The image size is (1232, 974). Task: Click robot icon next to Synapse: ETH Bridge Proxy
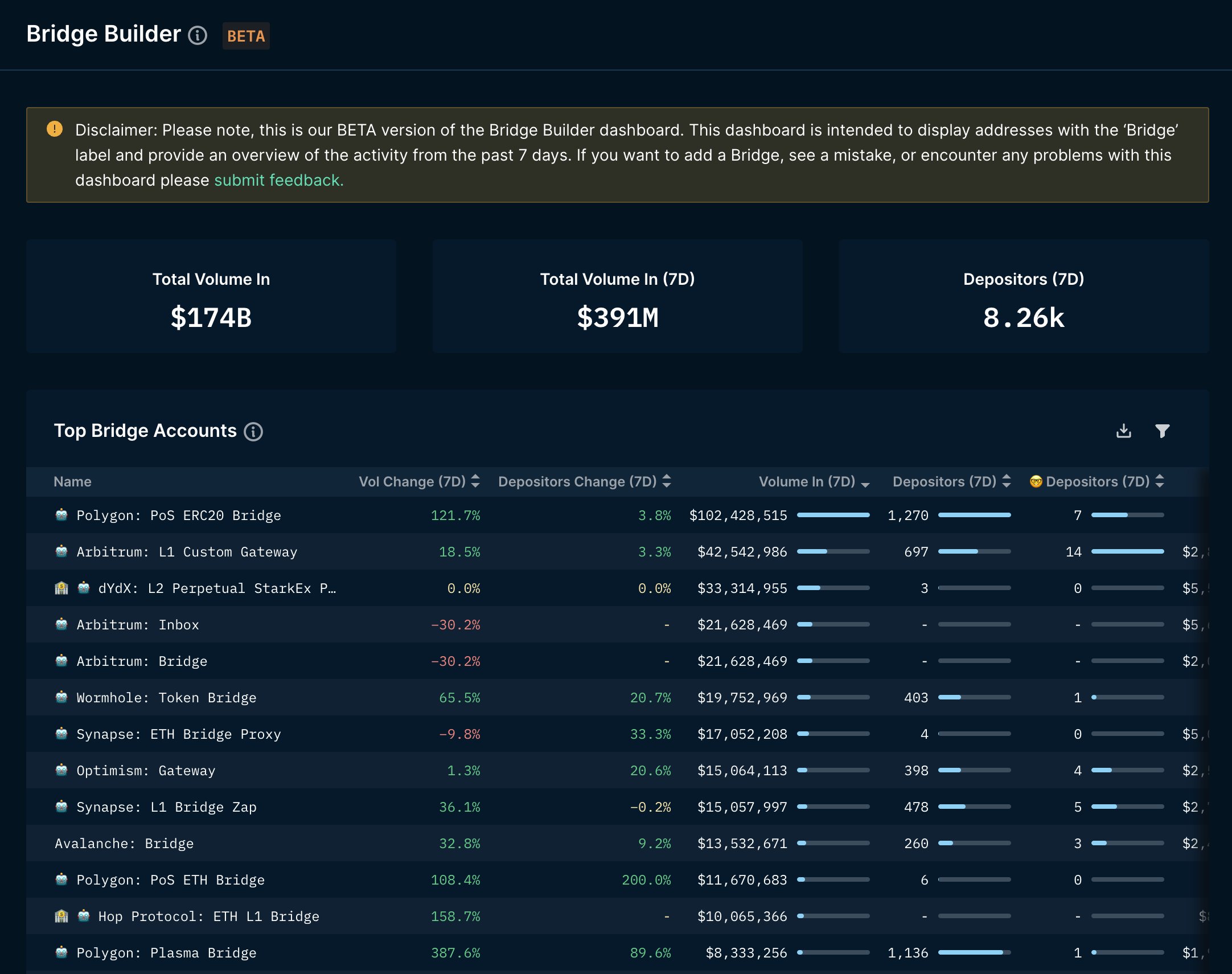coord(61,734)
